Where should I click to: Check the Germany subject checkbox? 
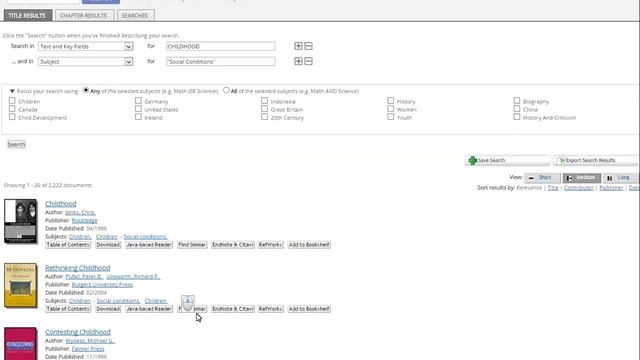(138, 101)
